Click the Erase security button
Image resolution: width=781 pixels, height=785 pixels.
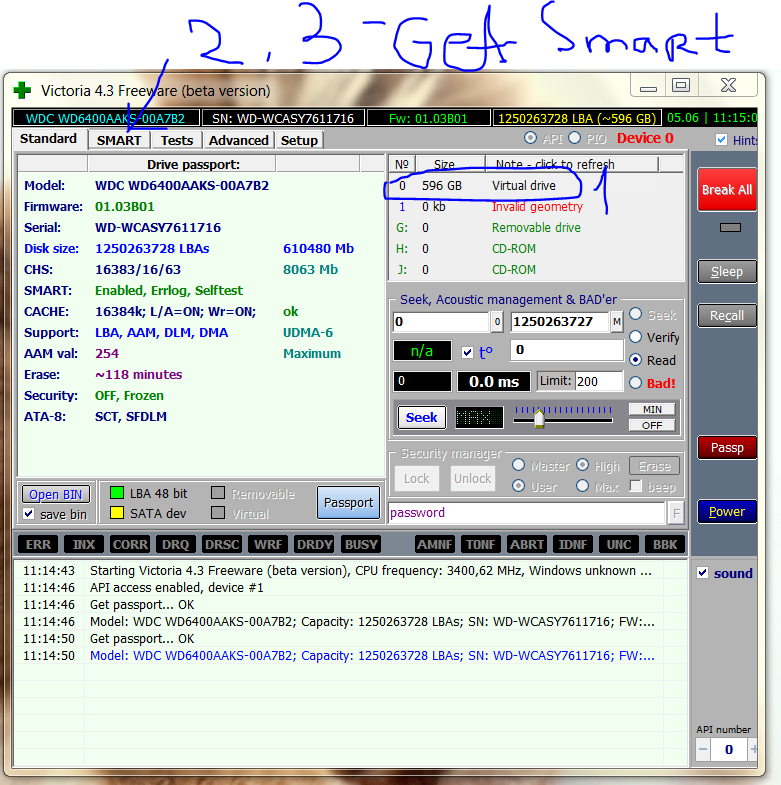coord(654,466)
